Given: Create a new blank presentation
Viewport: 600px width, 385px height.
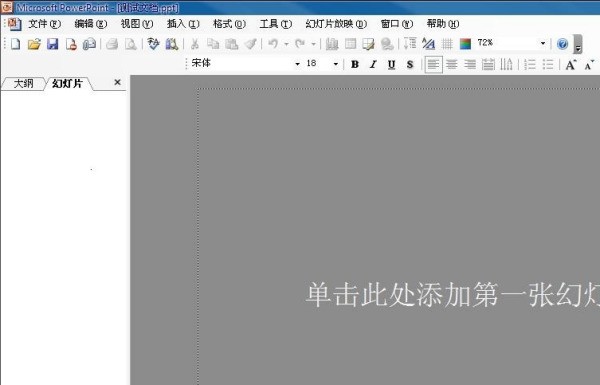Looking at the screenshot, I should tap(15, 44).
